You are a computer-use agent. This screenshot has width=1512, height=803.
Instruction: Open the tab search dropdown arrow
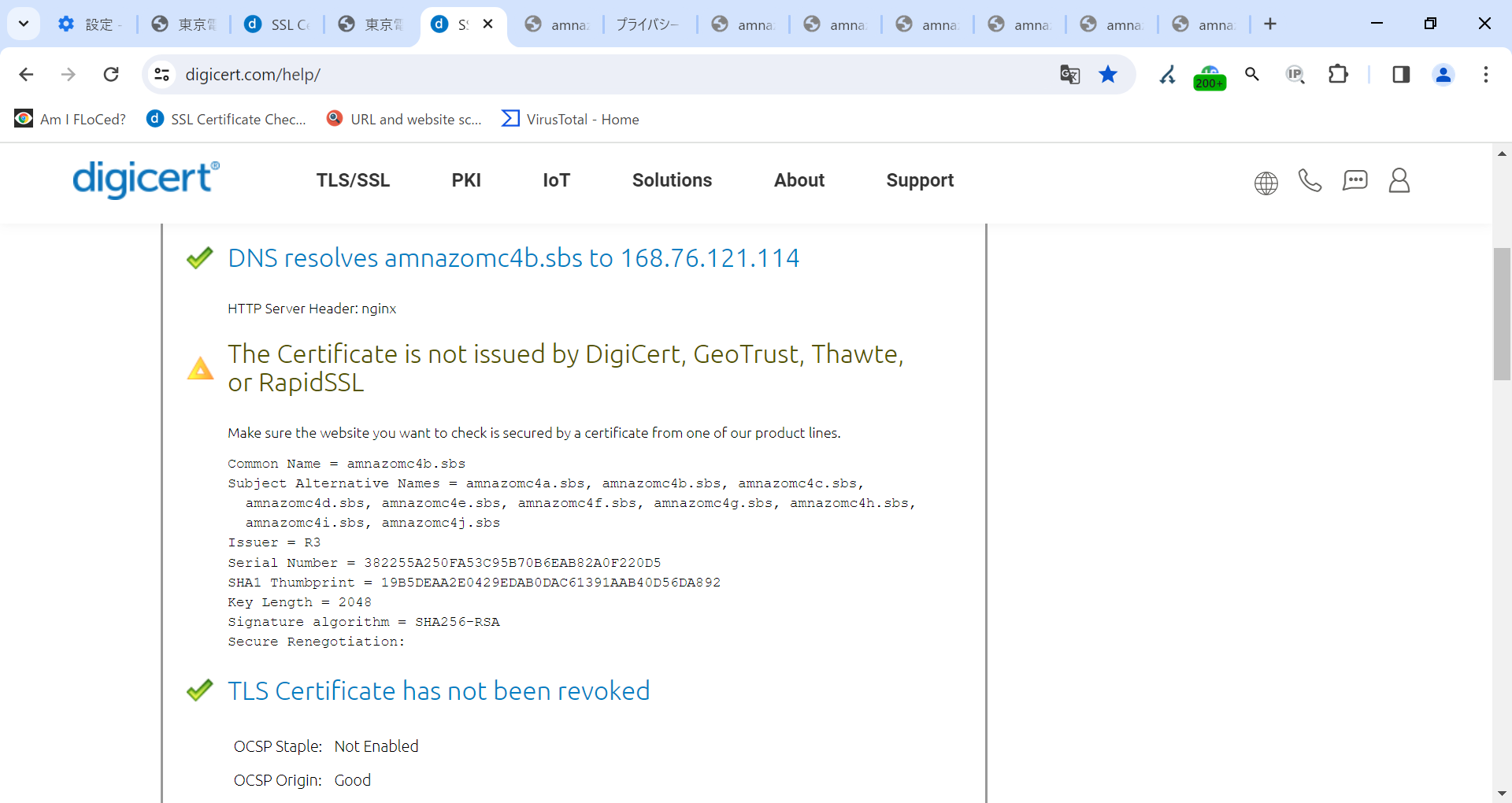click(24, 24)
